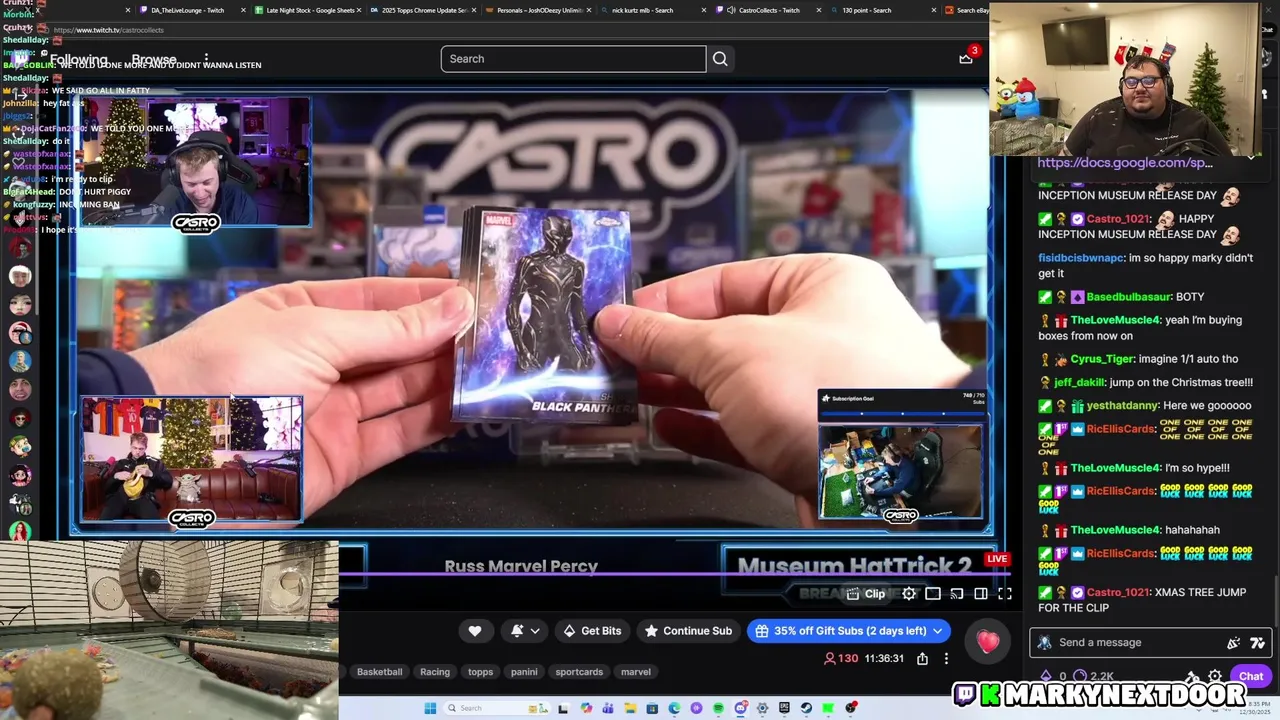Click the Chat send button
Screen dimensions: 1280x720
pos(1251,677)
